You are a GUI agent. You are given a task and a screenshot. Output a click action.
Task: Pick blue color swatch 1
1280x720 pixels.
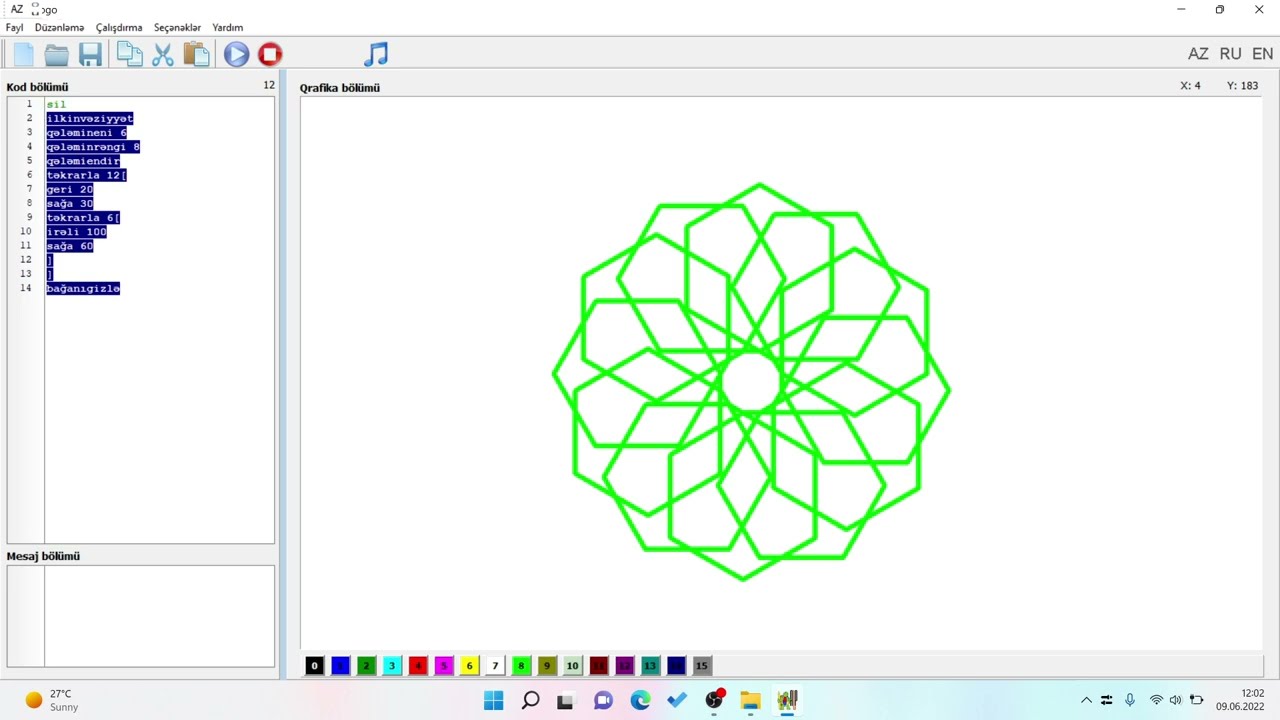click(340, 665)
